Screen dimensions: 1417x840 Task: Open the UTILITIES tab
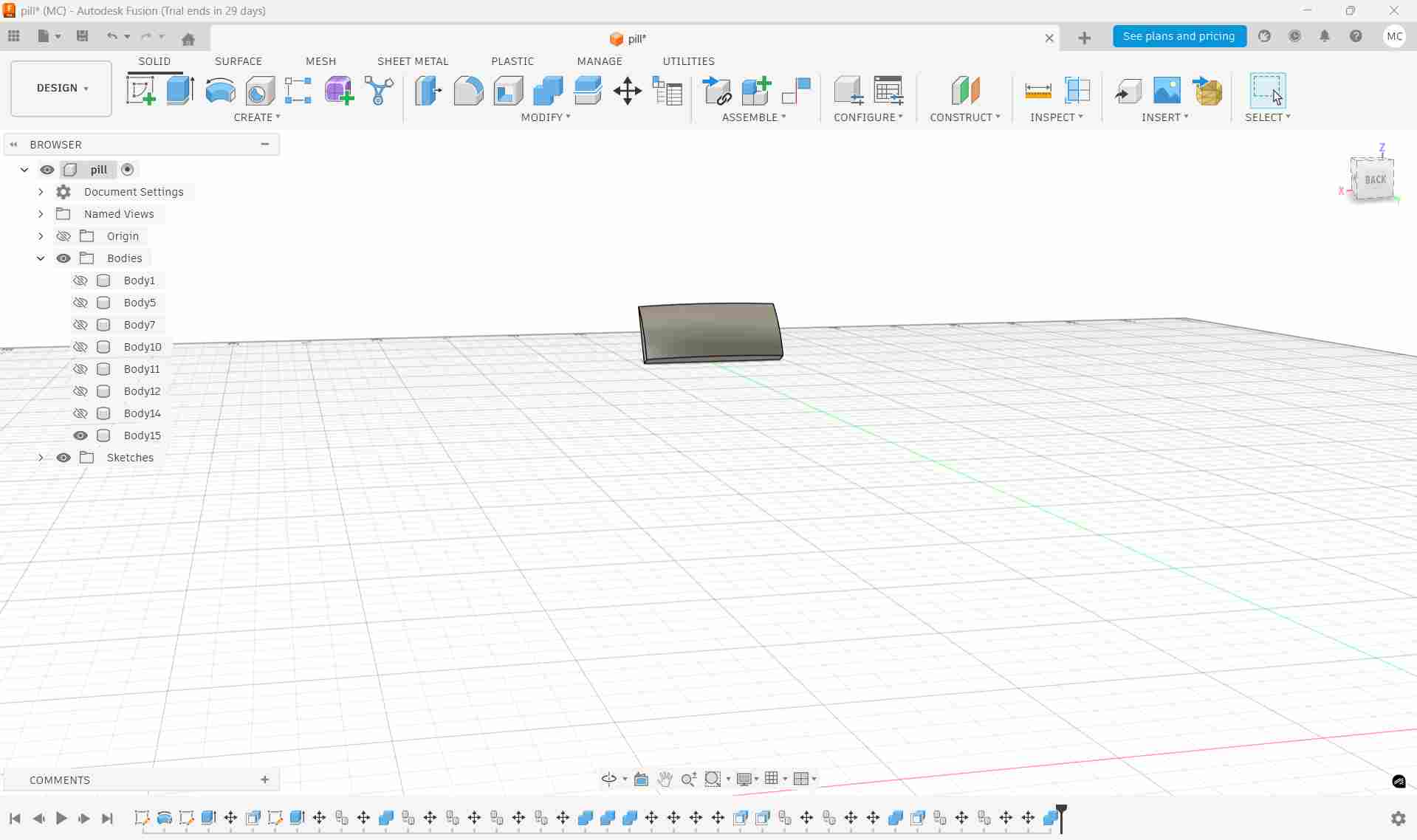point(688,61)
